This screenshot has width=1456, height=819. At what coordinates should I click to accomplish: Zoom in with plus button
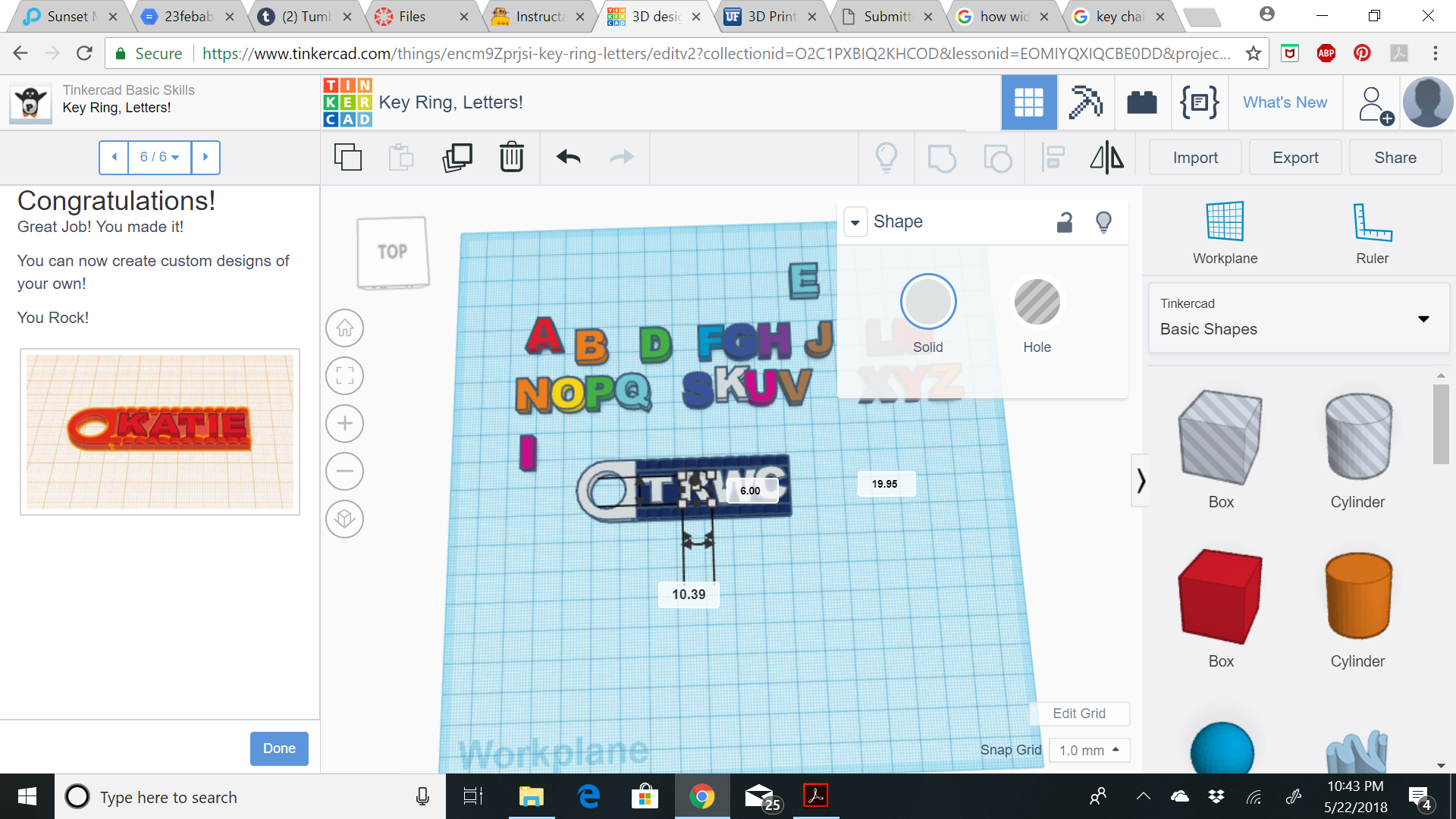pyautogui.click(x=345, y=424)
